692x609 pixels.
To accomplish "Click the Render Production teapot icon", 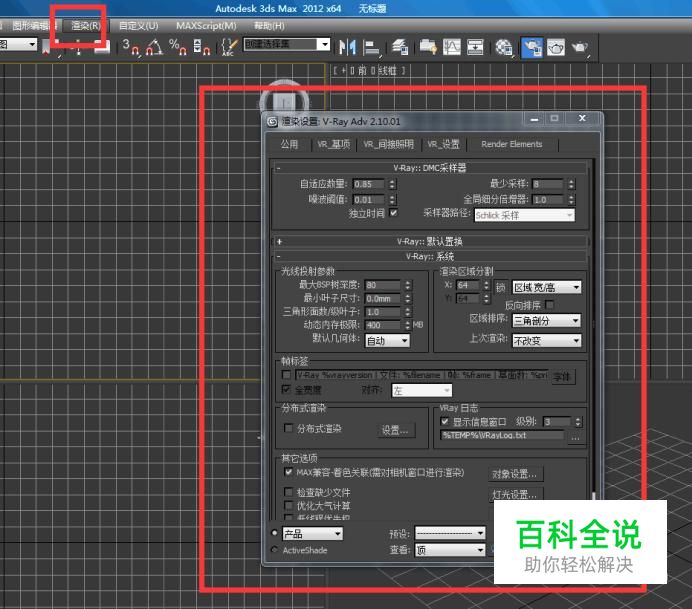I will 580,47.
